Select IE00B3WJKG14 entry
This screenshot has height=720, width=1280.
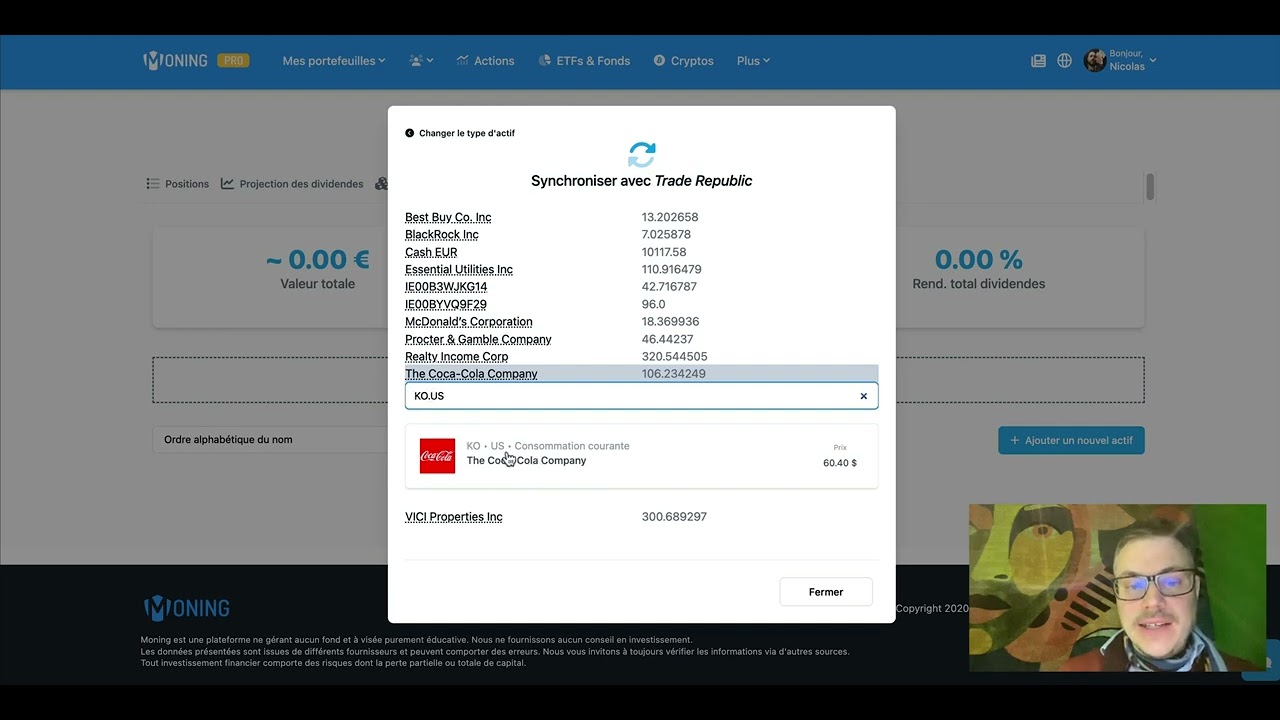[446, 287]
